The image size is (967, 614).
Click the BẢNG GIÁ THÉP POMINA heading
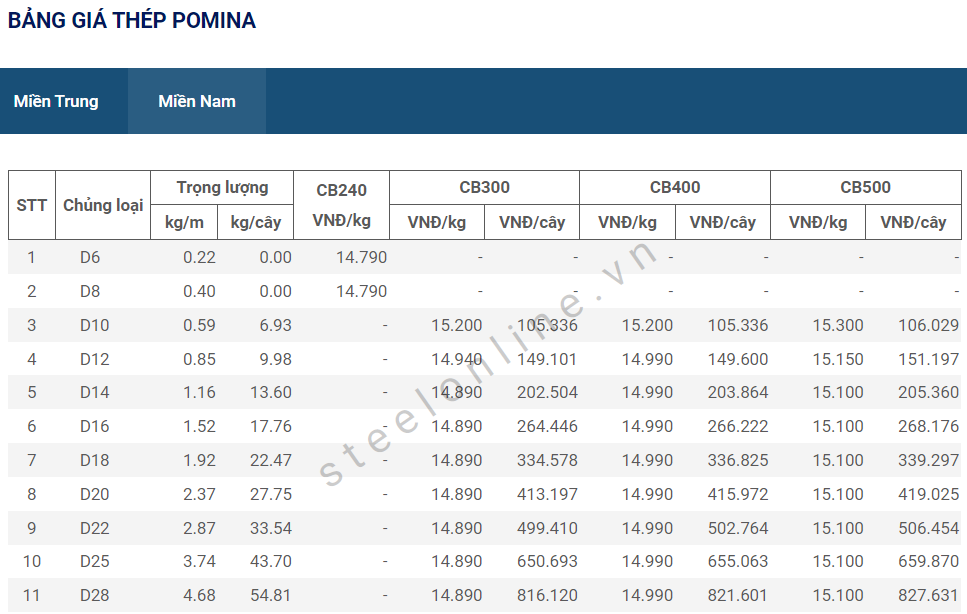click(x=131, y=20)
